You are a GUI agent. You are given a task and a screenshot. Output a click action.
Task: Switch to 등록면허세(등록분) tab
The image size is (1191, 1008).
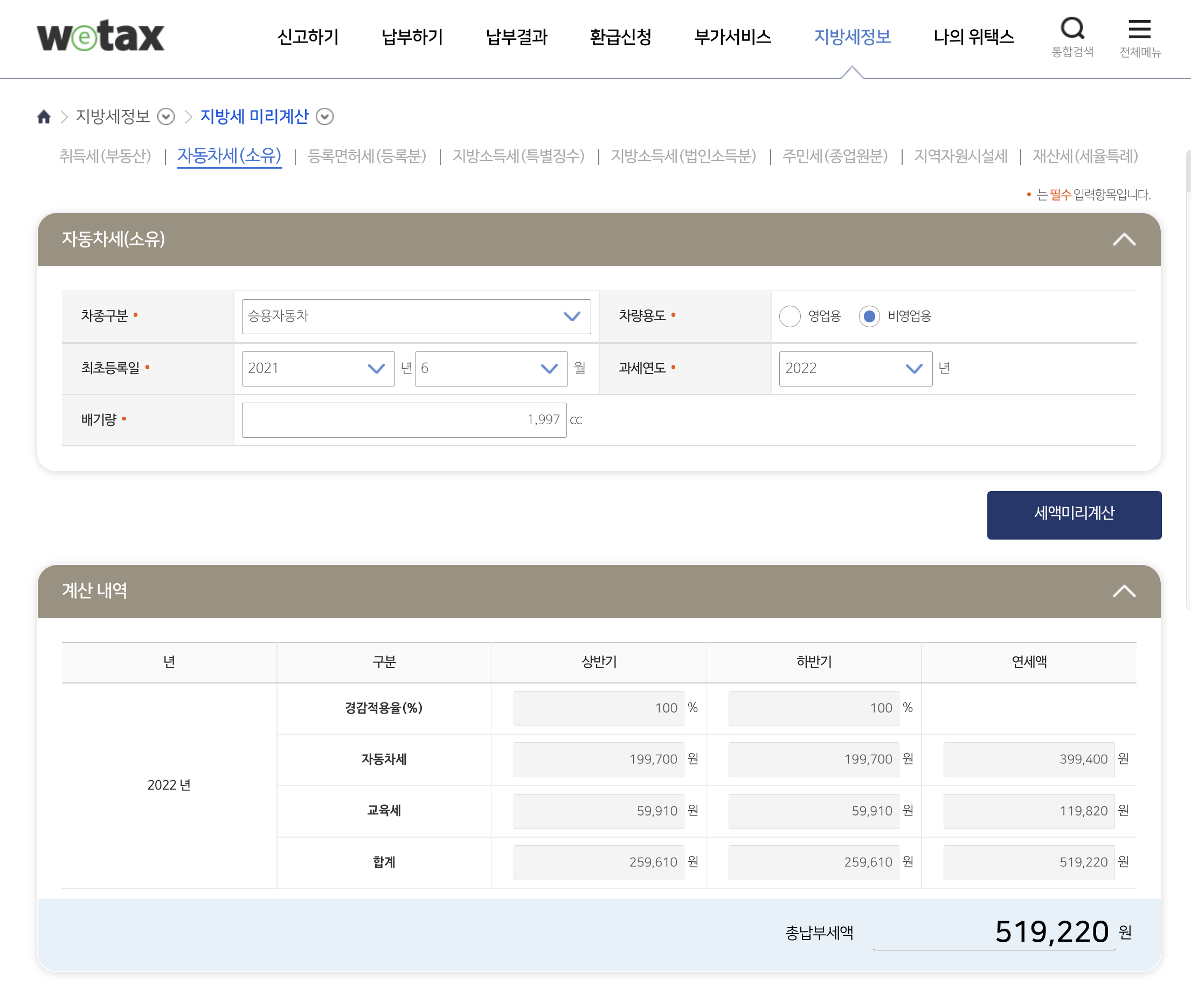[x=366, y=156]
